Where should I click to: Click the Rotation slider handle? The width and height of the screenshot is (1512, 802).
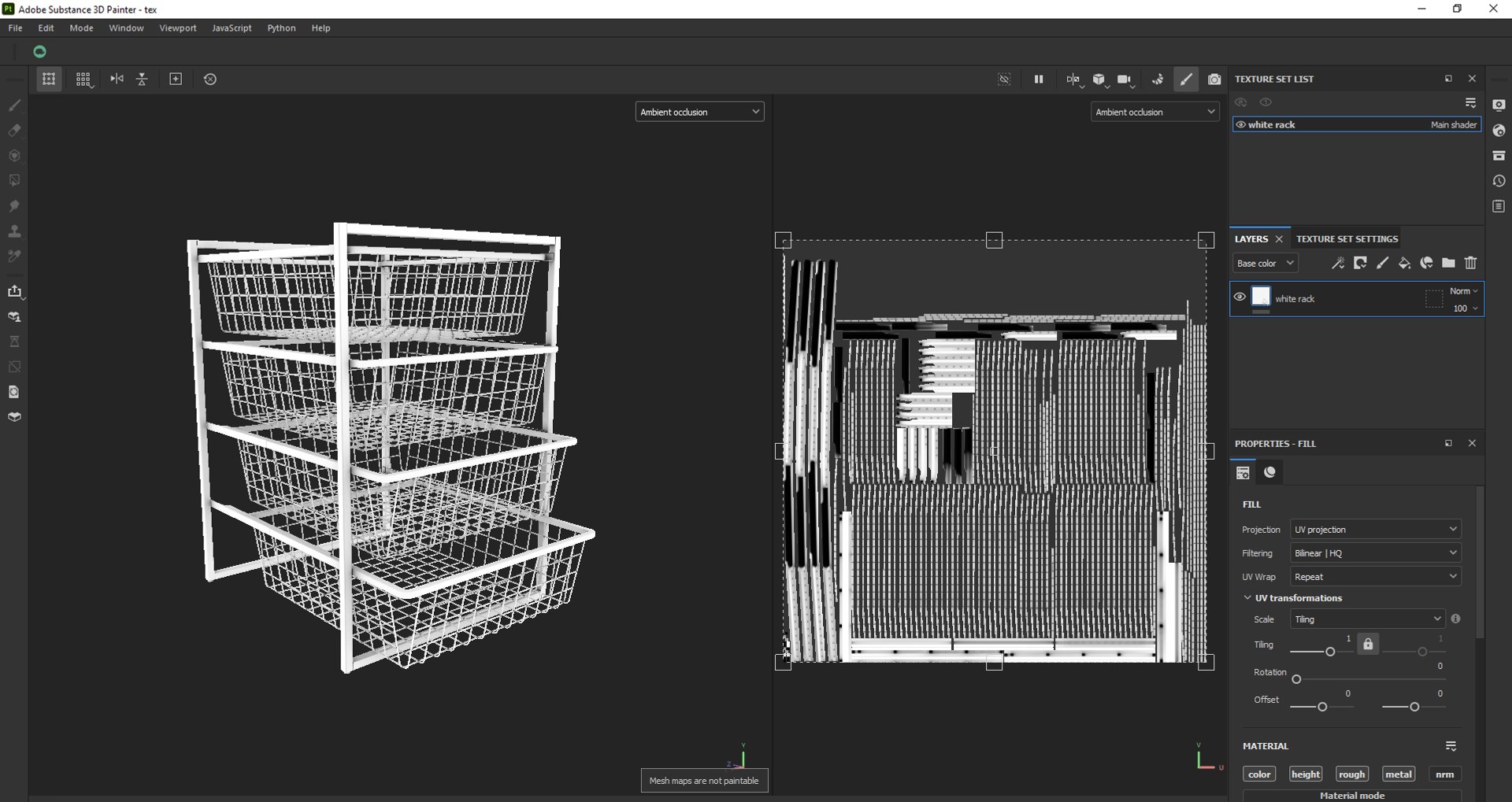(1296, 679)
